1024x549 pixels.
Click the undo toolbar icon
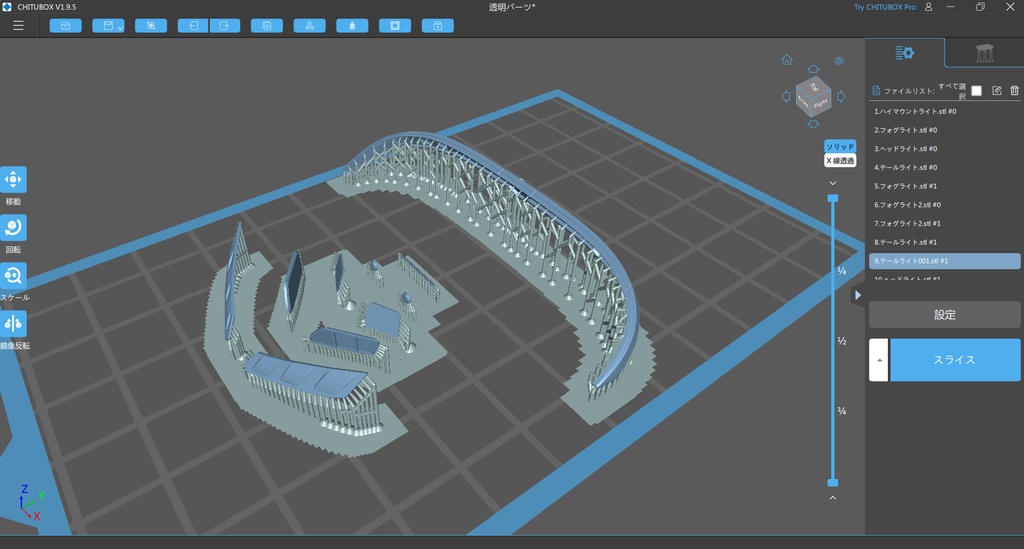(x=193, y=25)
